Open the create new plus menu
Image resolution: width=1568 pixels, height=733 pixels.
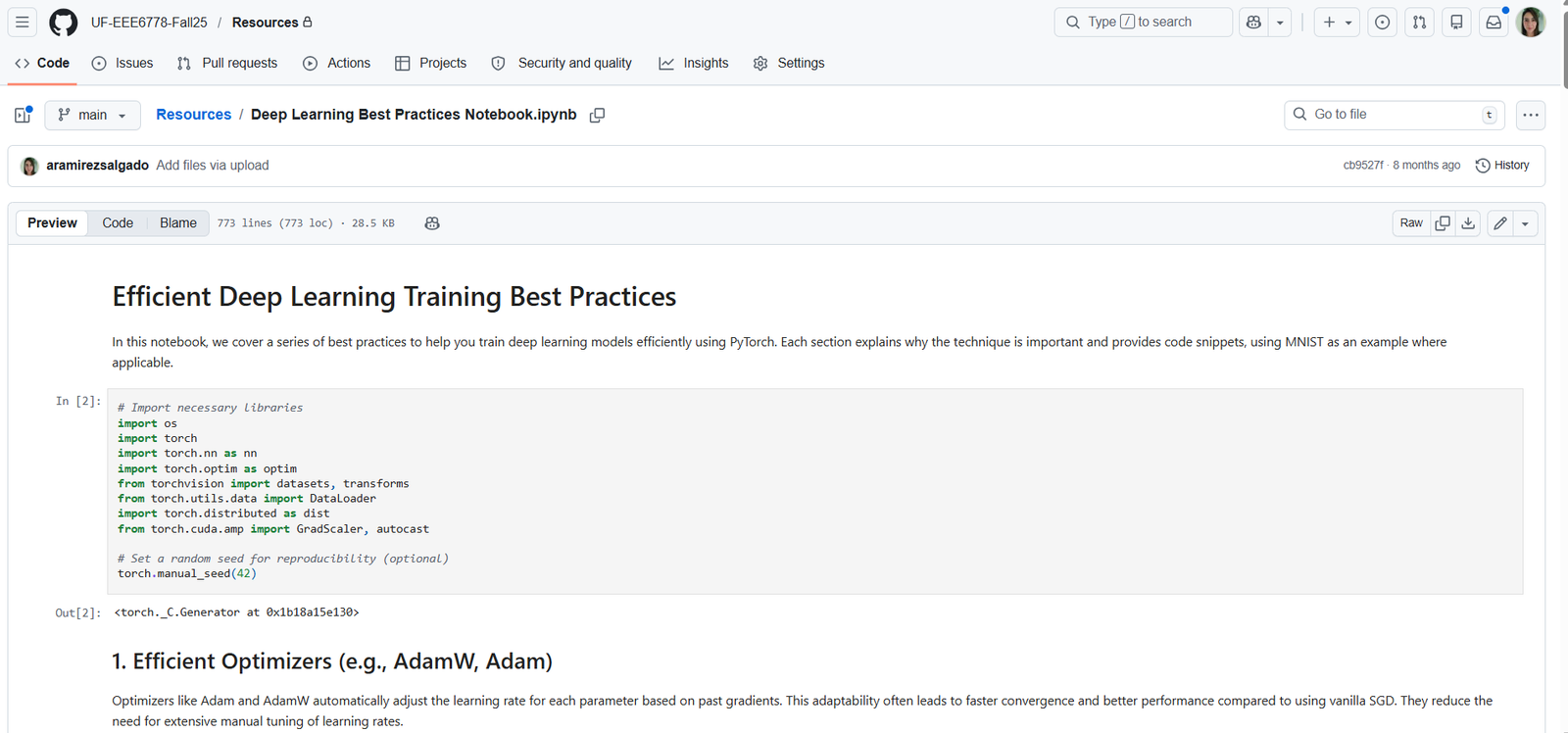click(x=1337, y=22)
